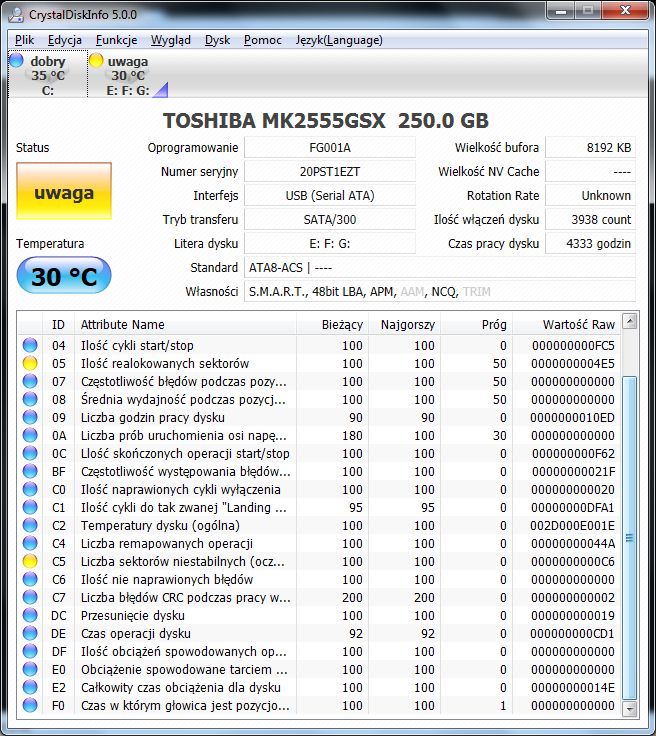Click the TOSHIBA MK2555GSX 250.0 GB title
This screenshot has height=736, width=656.
click(x=326, y=121)
